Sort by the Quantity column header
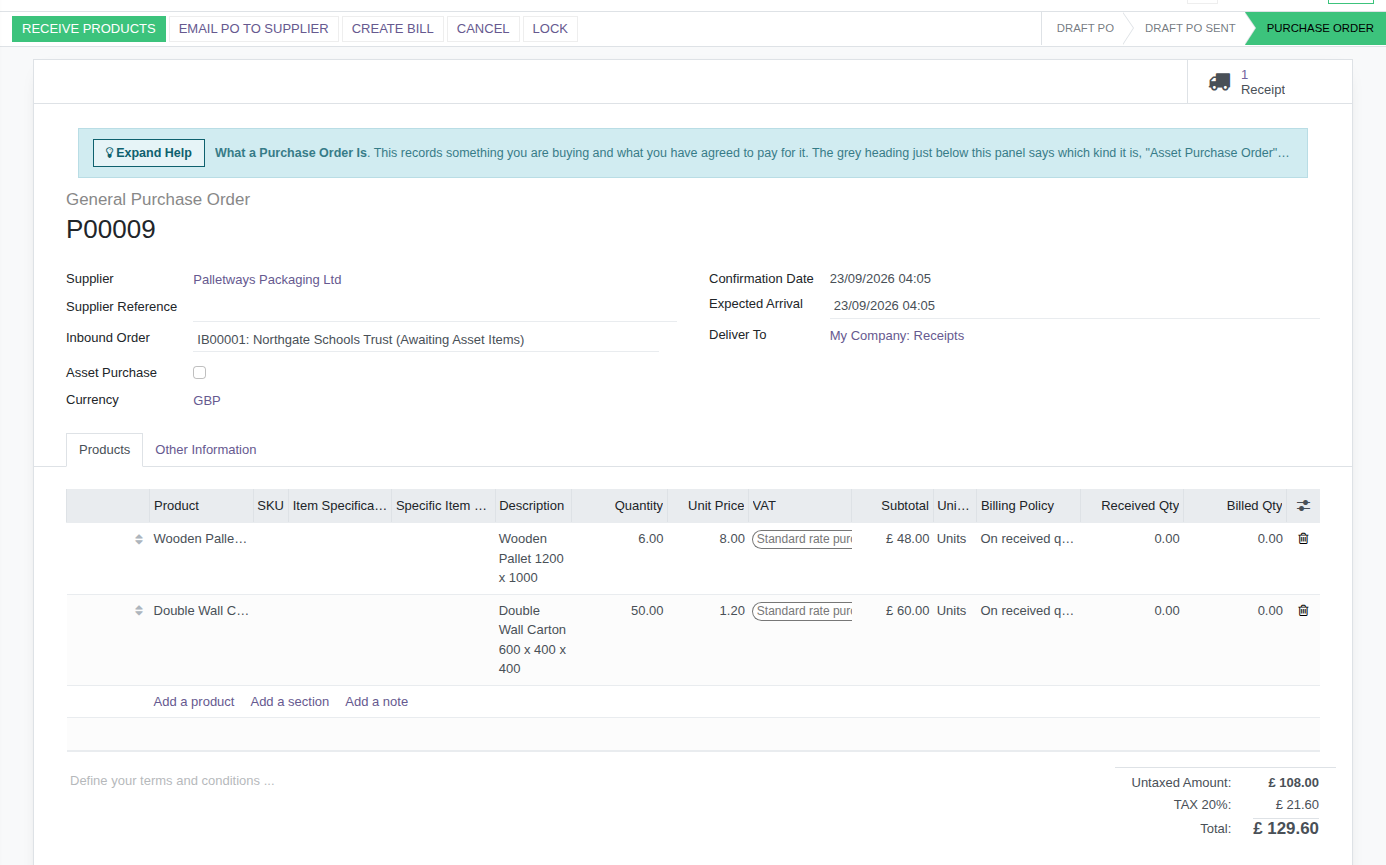 click(x=620, y=506)
